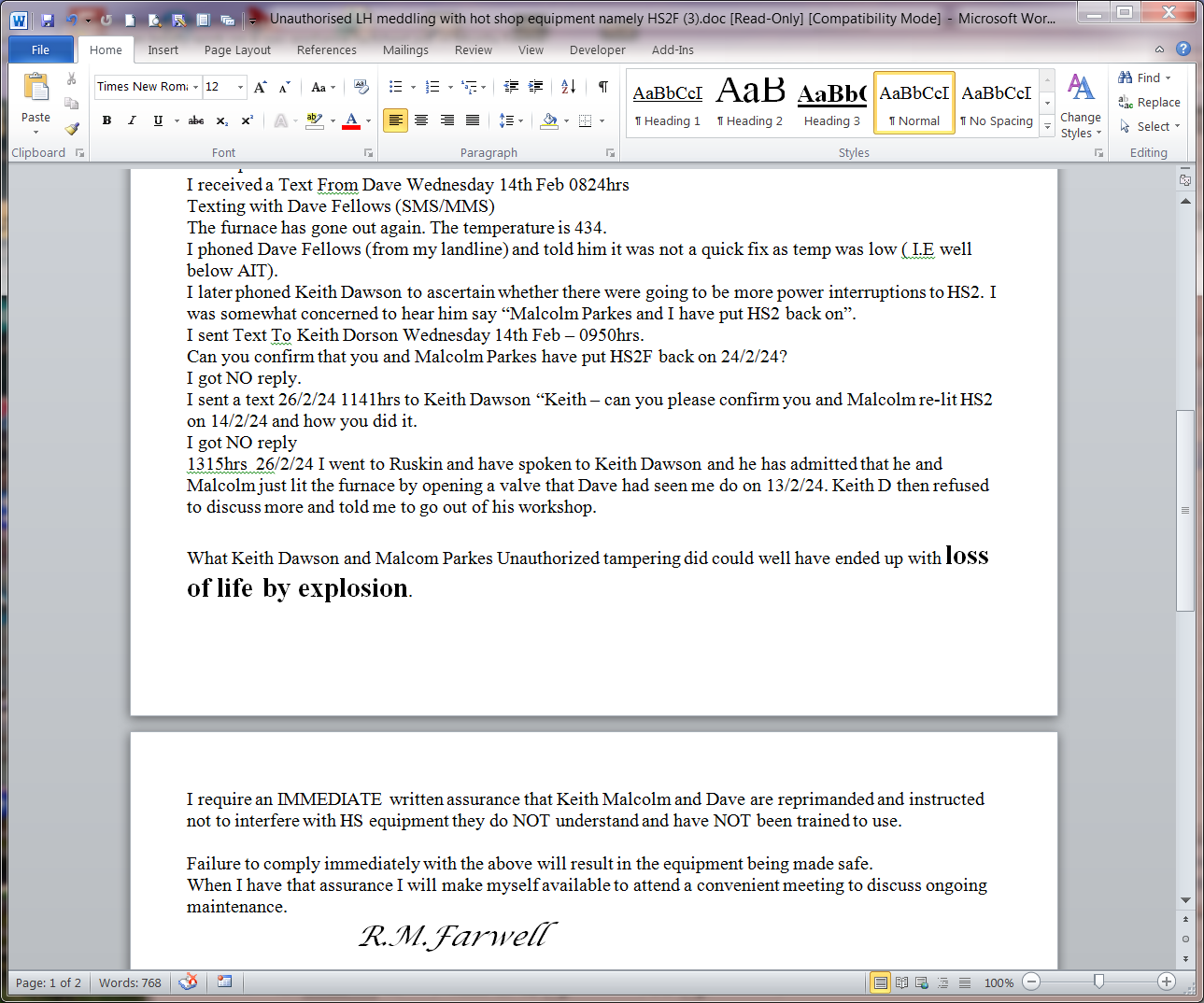Switch to the Insert tab
1204x1003 pixels.
163,50
